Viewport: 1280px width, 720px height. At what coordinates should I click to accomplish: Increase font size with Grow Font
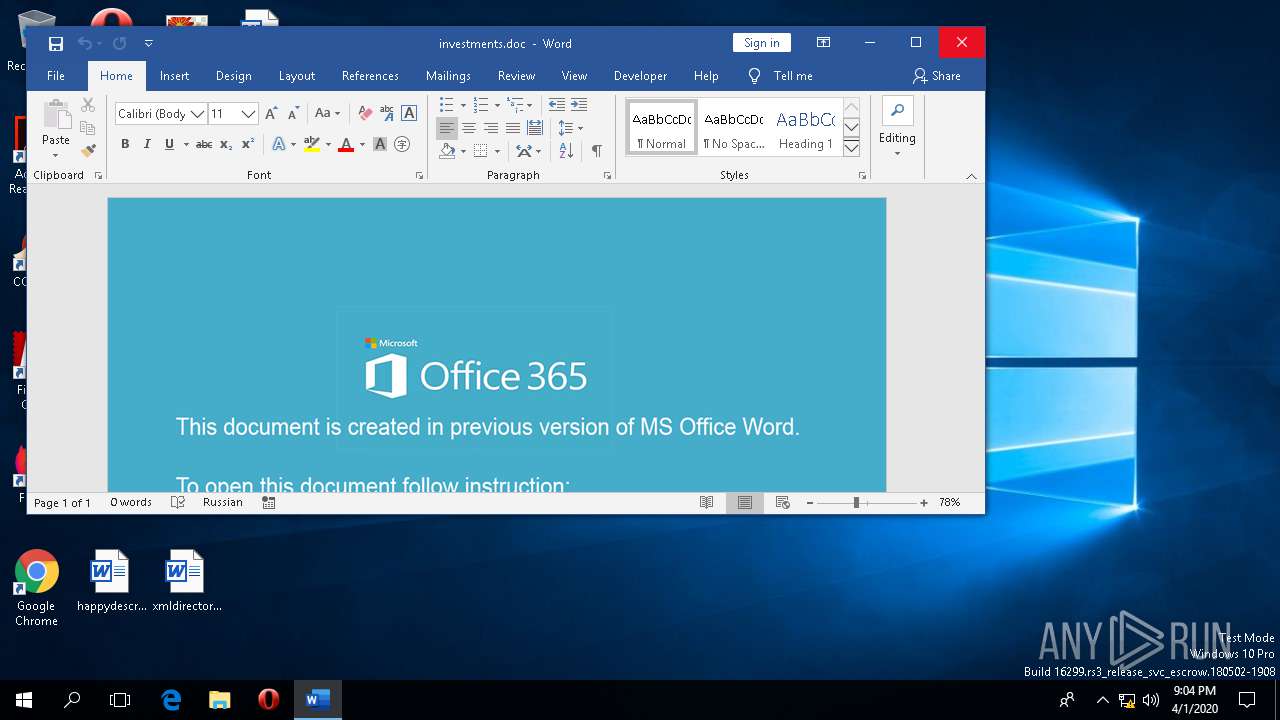pyautogui.click(x=271, y=114)
